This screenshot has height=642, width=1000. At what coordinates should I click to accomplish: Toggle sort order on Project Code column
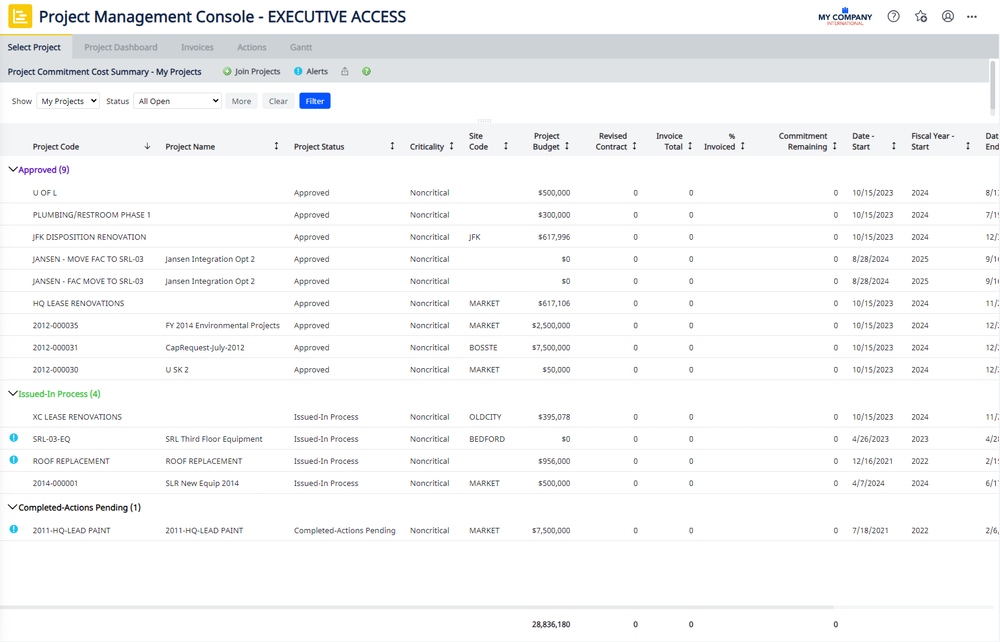pyautogui.click(x=146, y=145)
